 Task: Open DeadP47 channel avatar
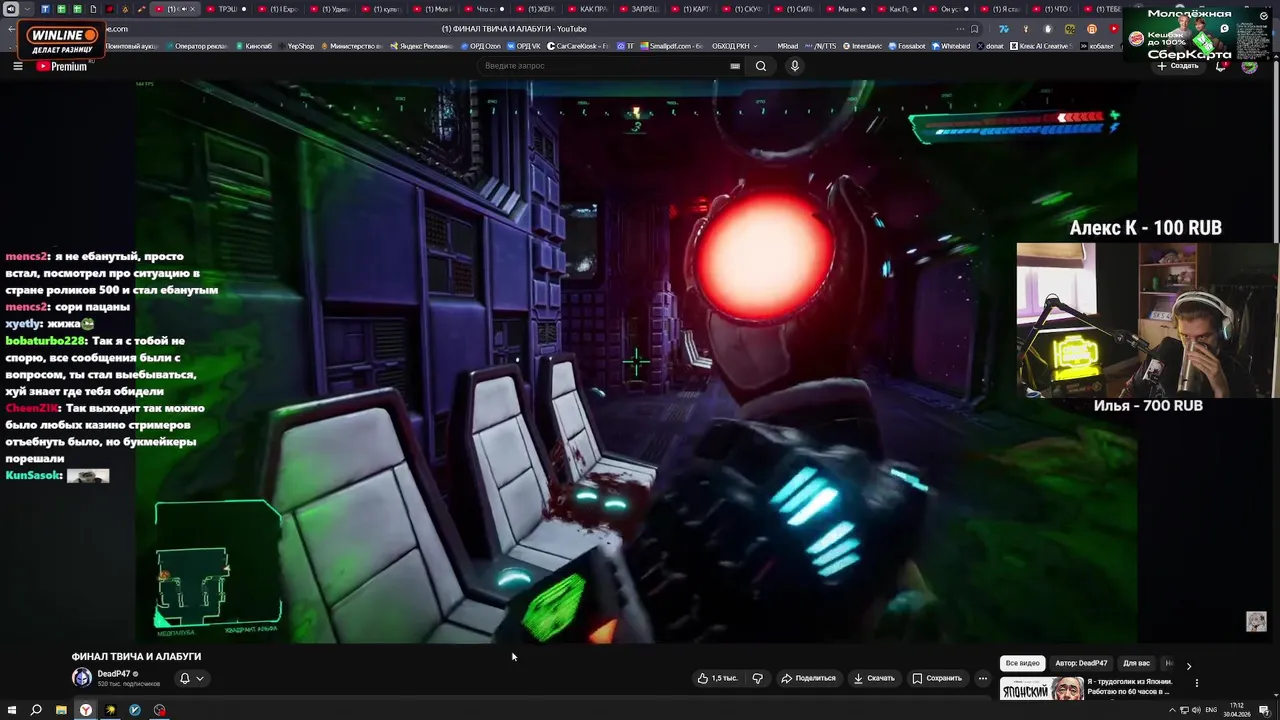point(82,678)
